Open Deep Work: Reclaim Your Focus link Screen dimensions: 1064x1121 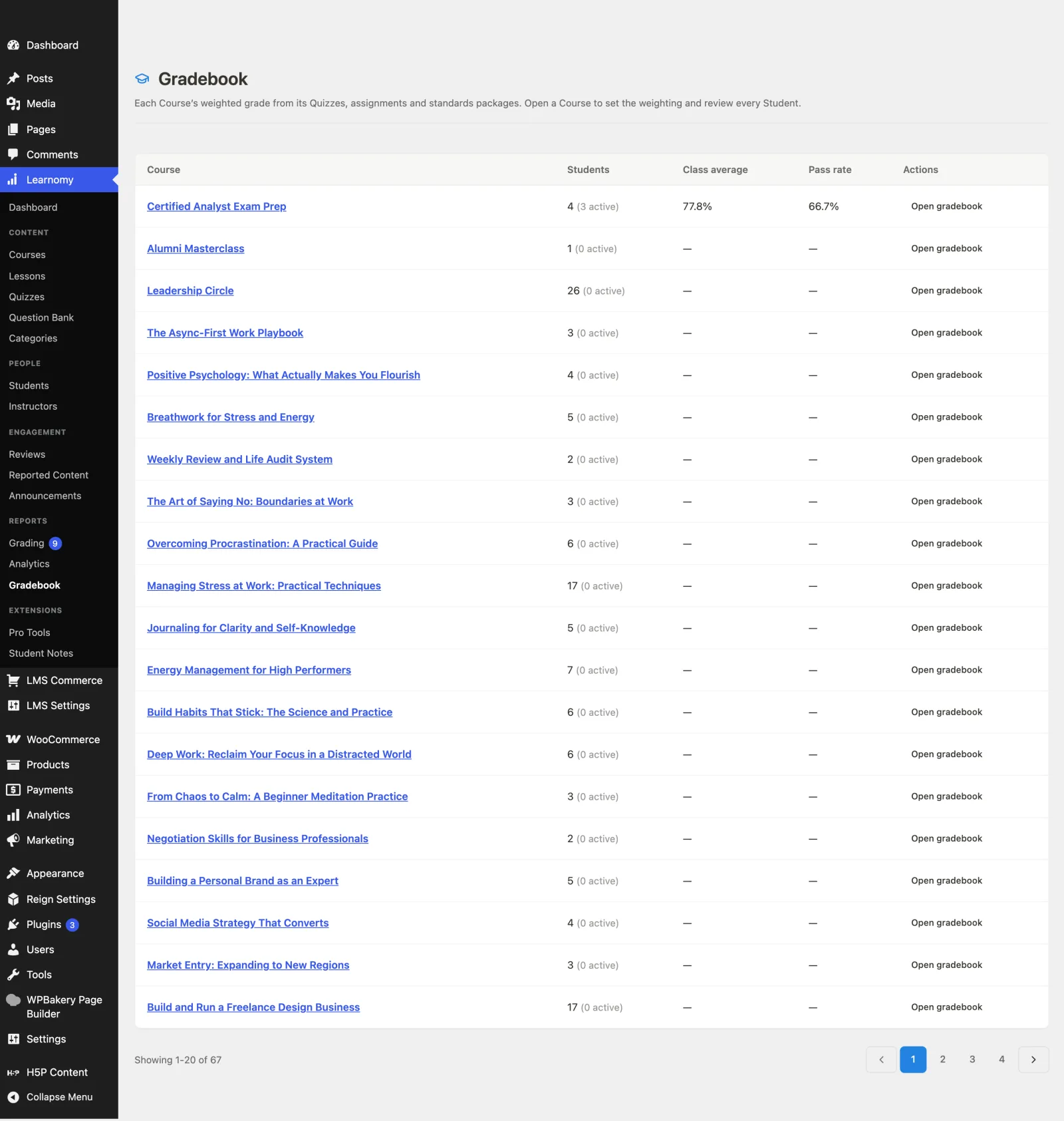279,754
